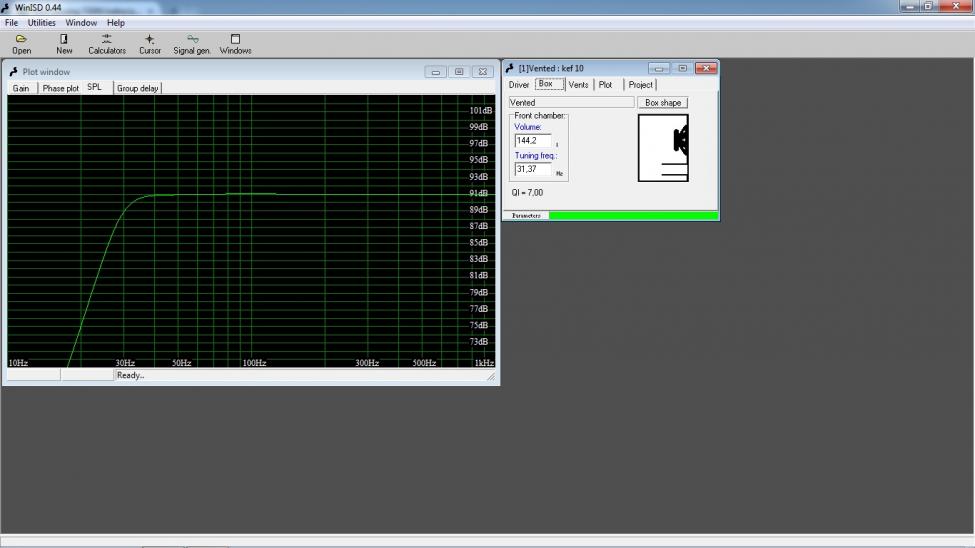The width and height of the screenshot is (975, 548).
Task: Open the Project tab
Action: coord(640,85)
